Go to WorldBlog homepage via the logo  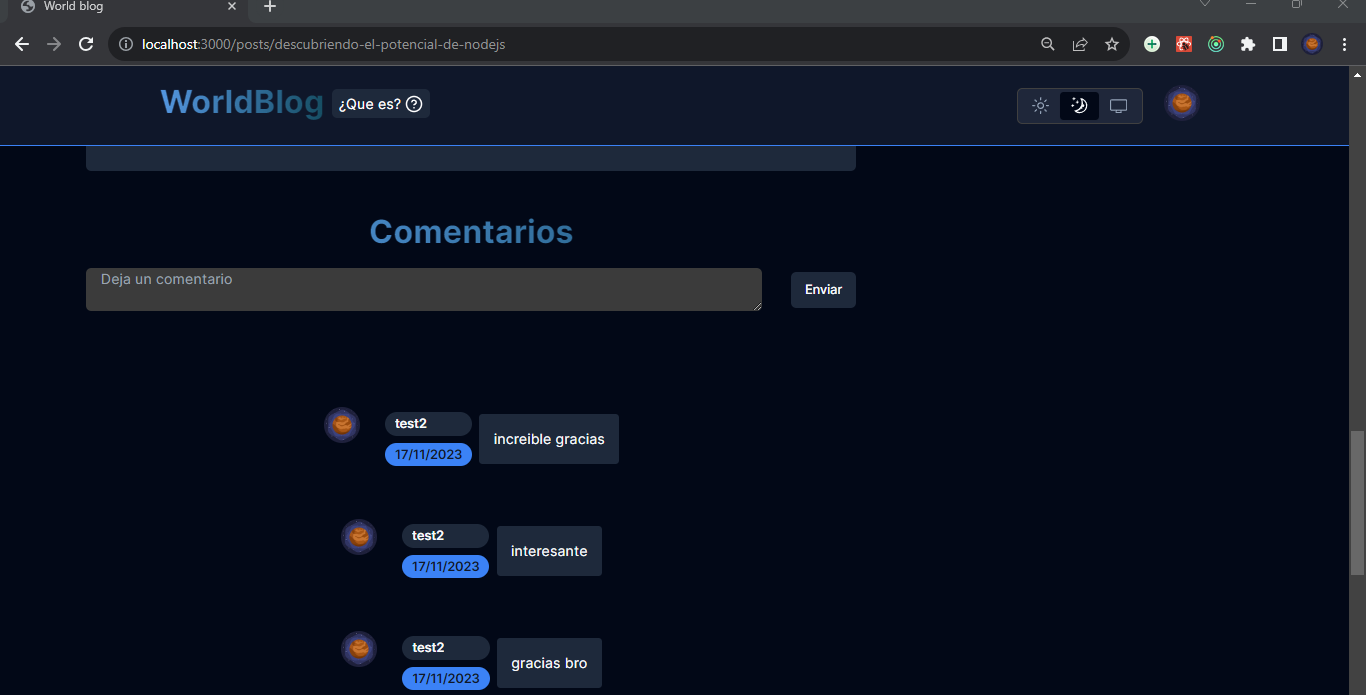point(241,102)
